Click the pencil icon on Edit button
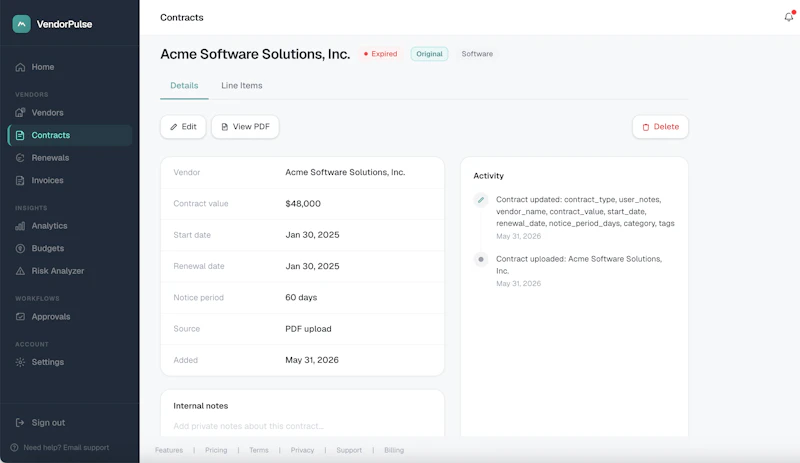Screen dimensions: 800x463 click(x=173, y=127)
